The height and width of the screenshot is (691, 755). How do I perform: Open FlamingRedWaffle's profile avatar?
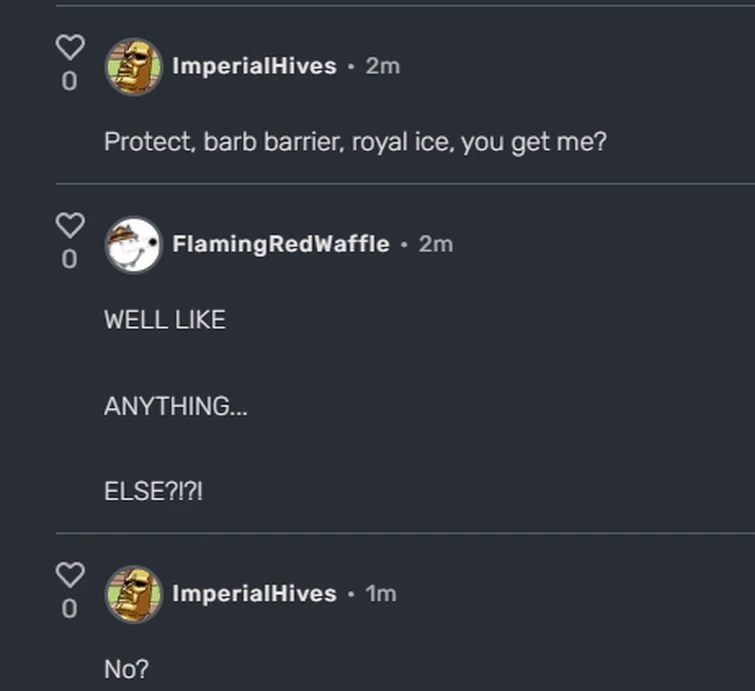point(134,245)
